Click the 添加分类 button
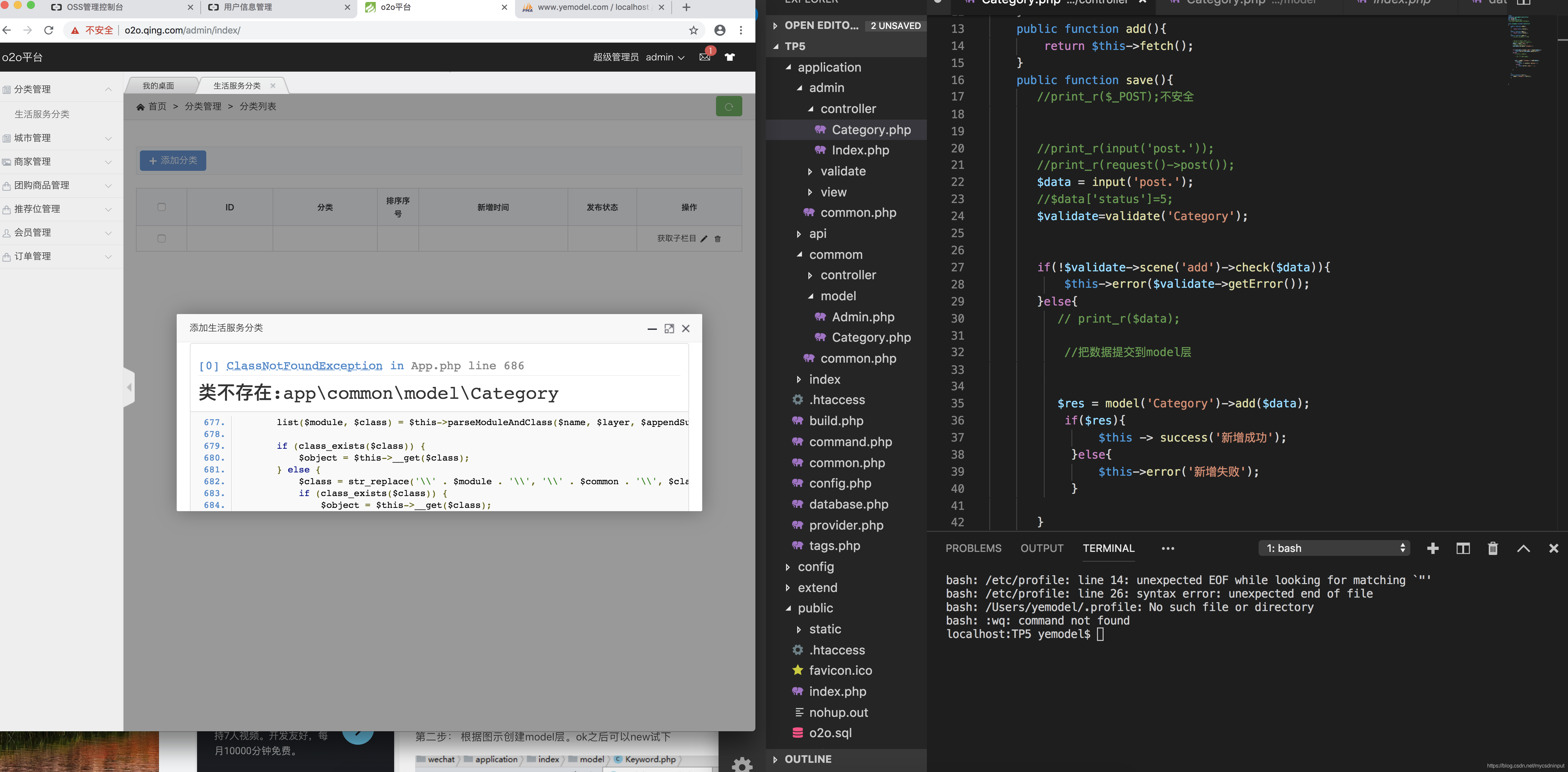This screenshot has height=772, width=1568. pos(173,161)
